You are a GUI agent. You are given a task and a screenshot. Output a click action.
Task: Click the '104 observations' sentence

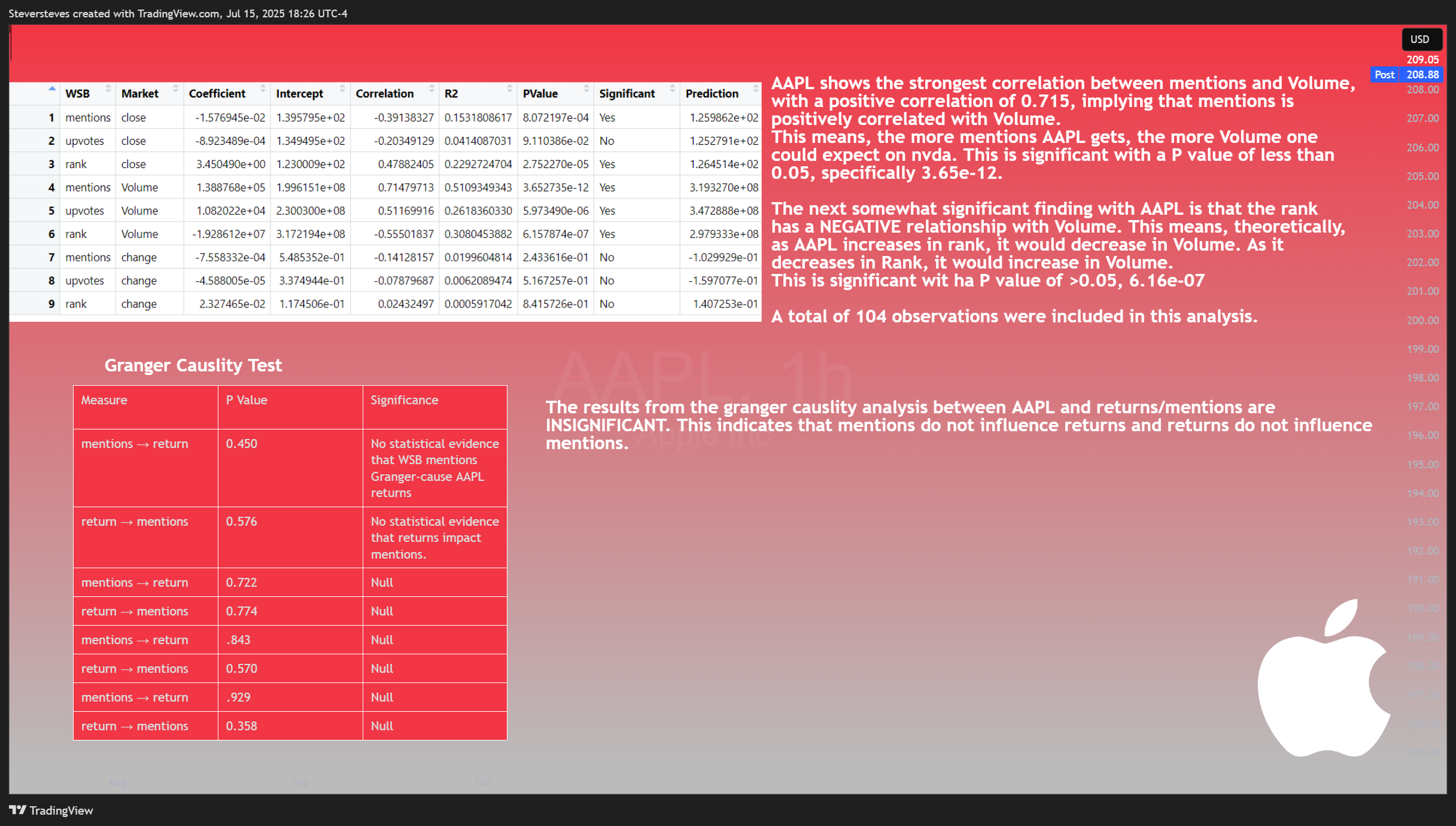click(1014, 316)
